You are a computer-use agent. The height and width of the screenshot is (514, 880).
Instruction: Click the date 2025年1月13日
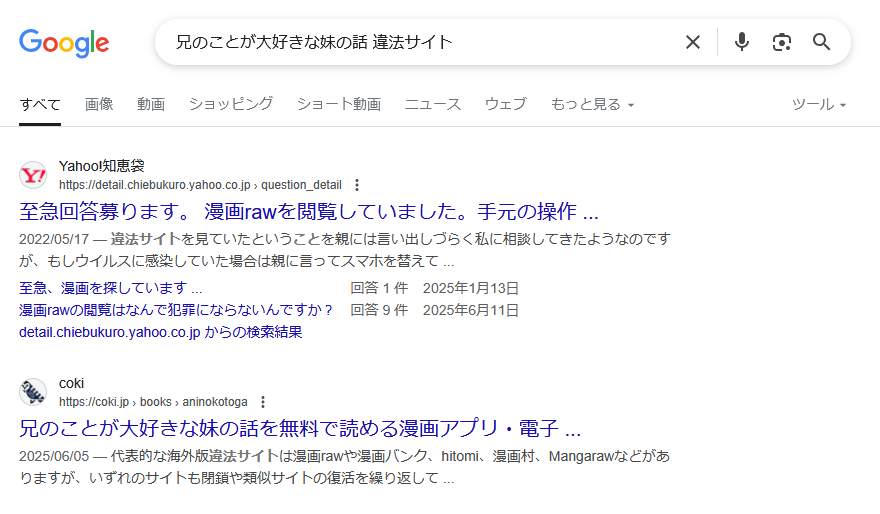(471, 288)
